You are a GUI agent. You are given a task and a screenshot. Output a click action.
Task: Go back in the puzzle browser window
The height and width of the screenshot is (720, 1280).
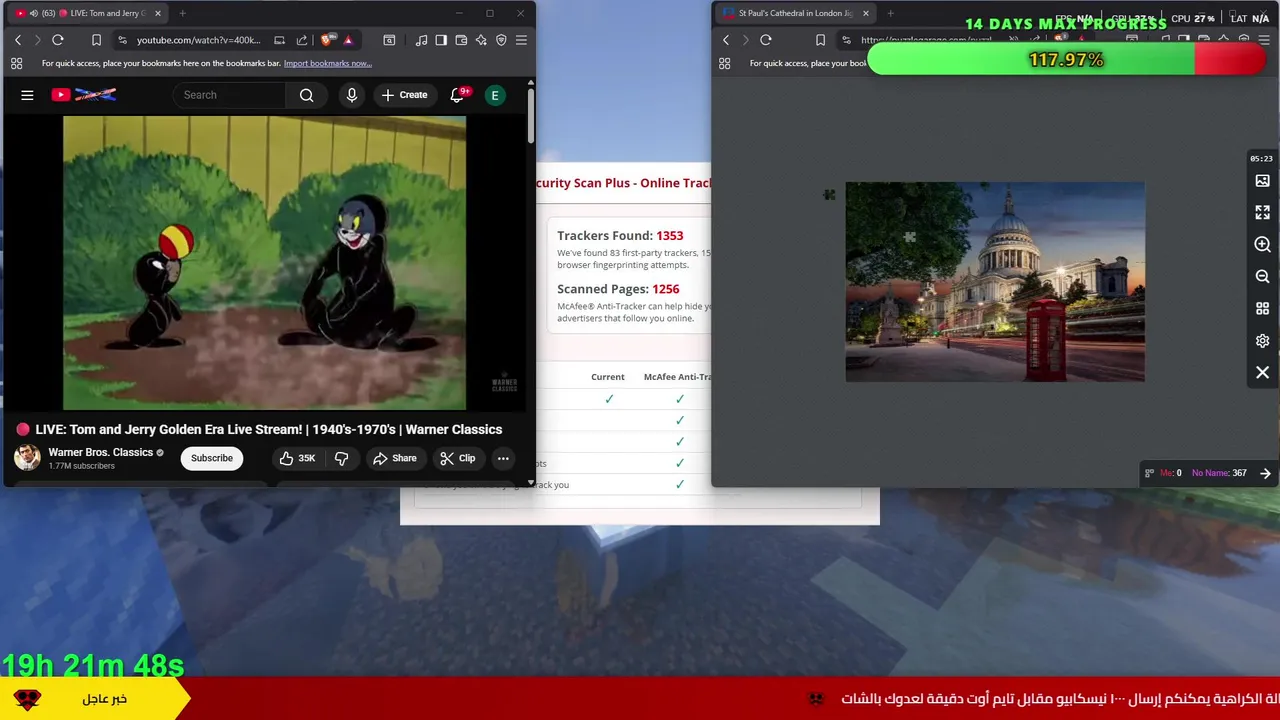tap(726, 40)
